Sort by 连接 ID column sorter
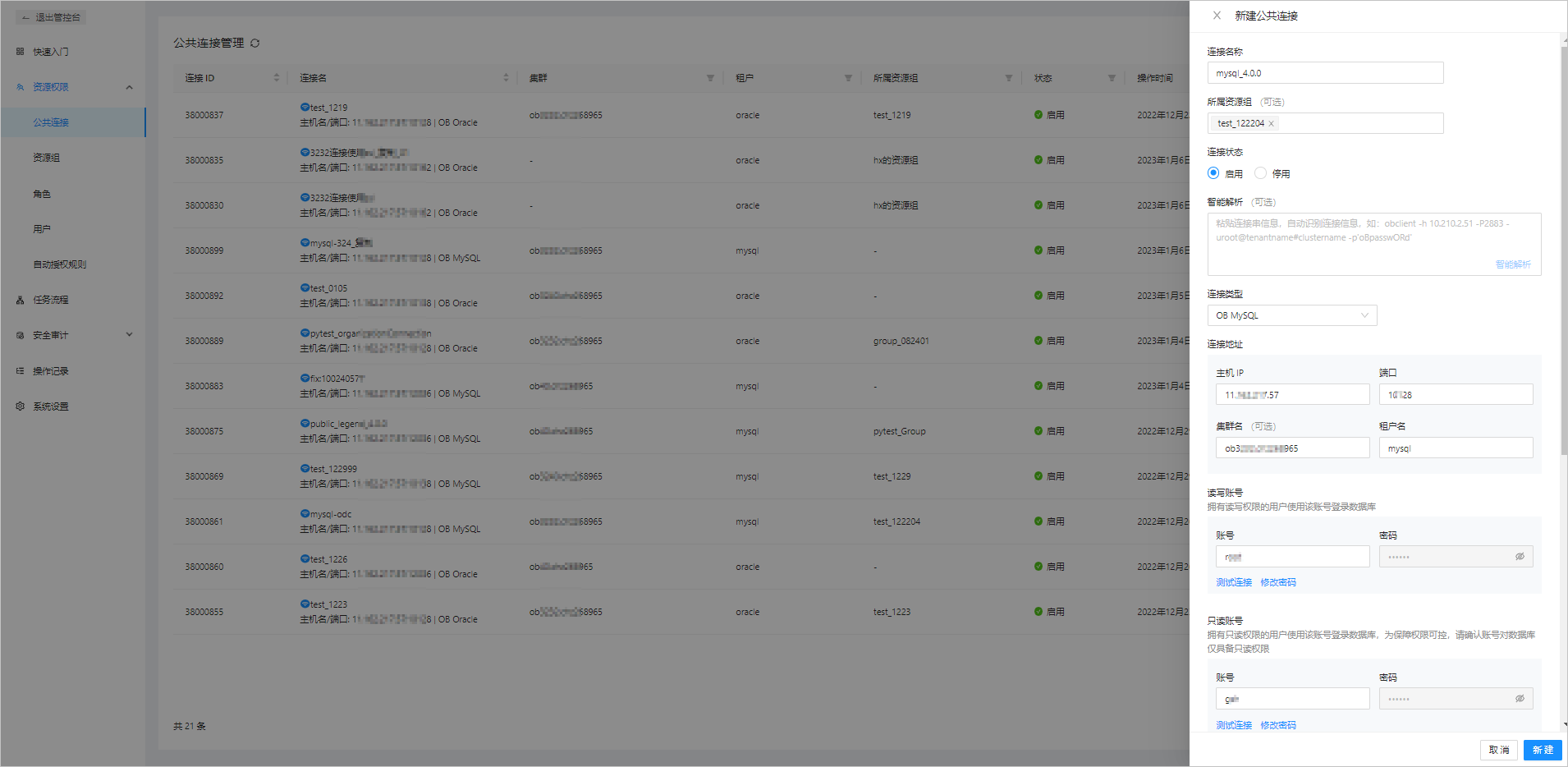Screen dimensions: 1568x767 tap(277, 78)
